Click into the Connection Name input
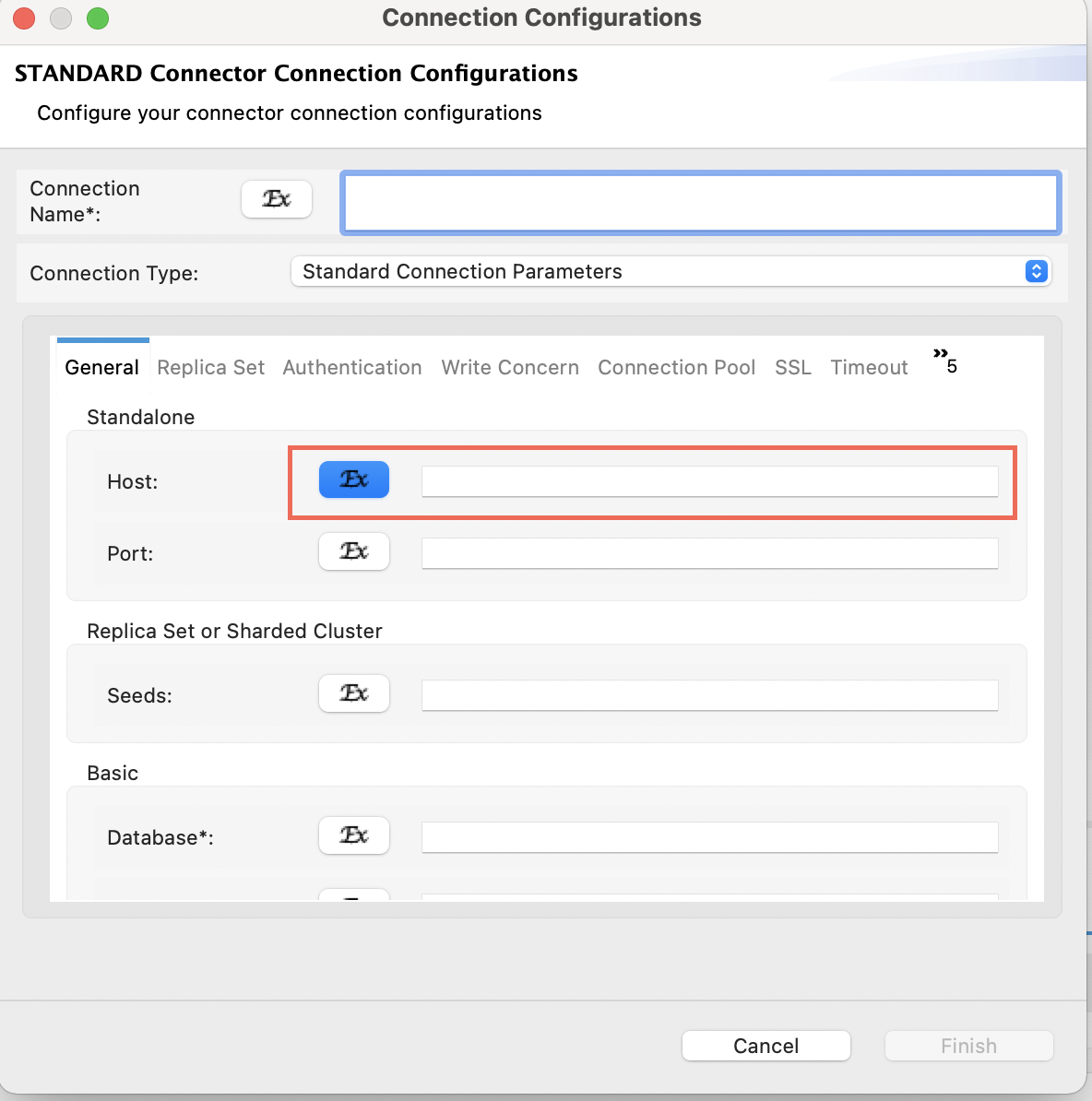 (701, 203)
